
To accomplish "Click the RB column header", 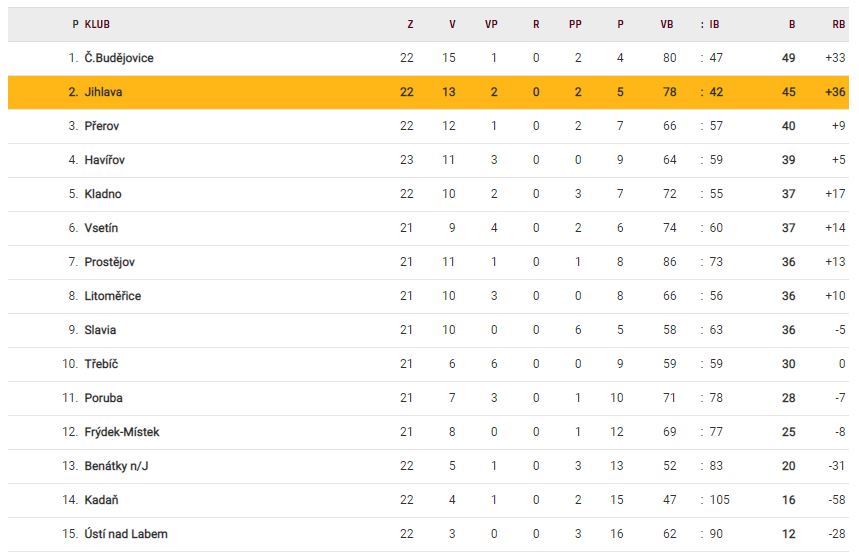I will click(x=838, y=24).
